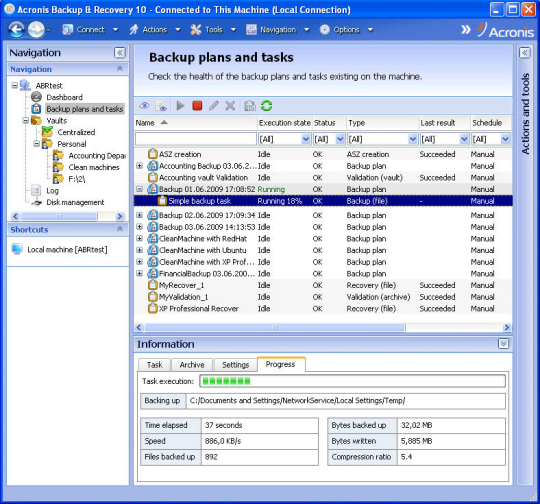Click the Task execution progress bar
The width and height of the screenshot is (540, 504).
(352, 381)
